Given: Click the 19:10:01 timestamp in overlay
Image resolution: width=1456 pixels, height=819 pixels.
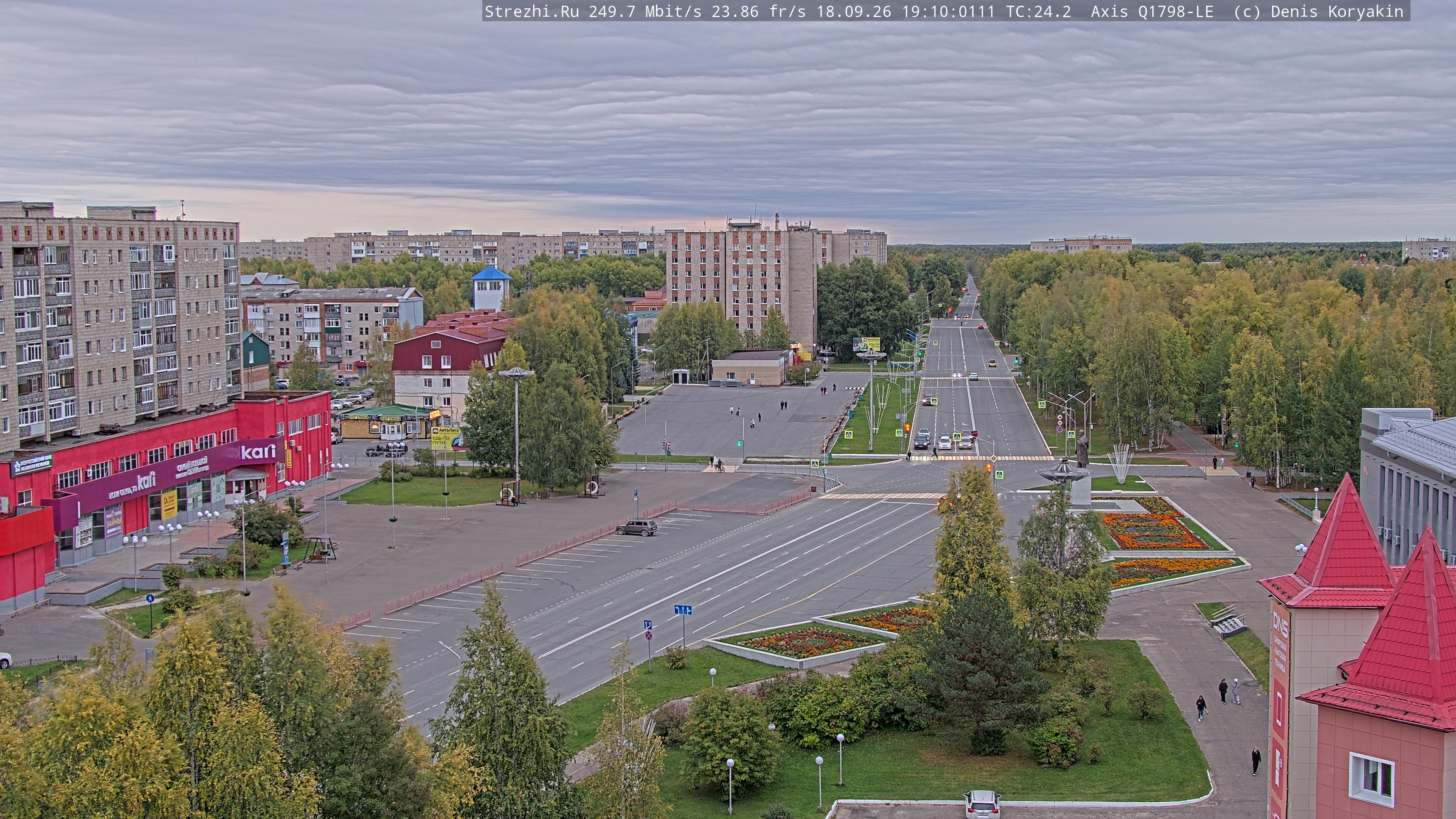Looking at the screenshot, I should [x=939, y=12].
